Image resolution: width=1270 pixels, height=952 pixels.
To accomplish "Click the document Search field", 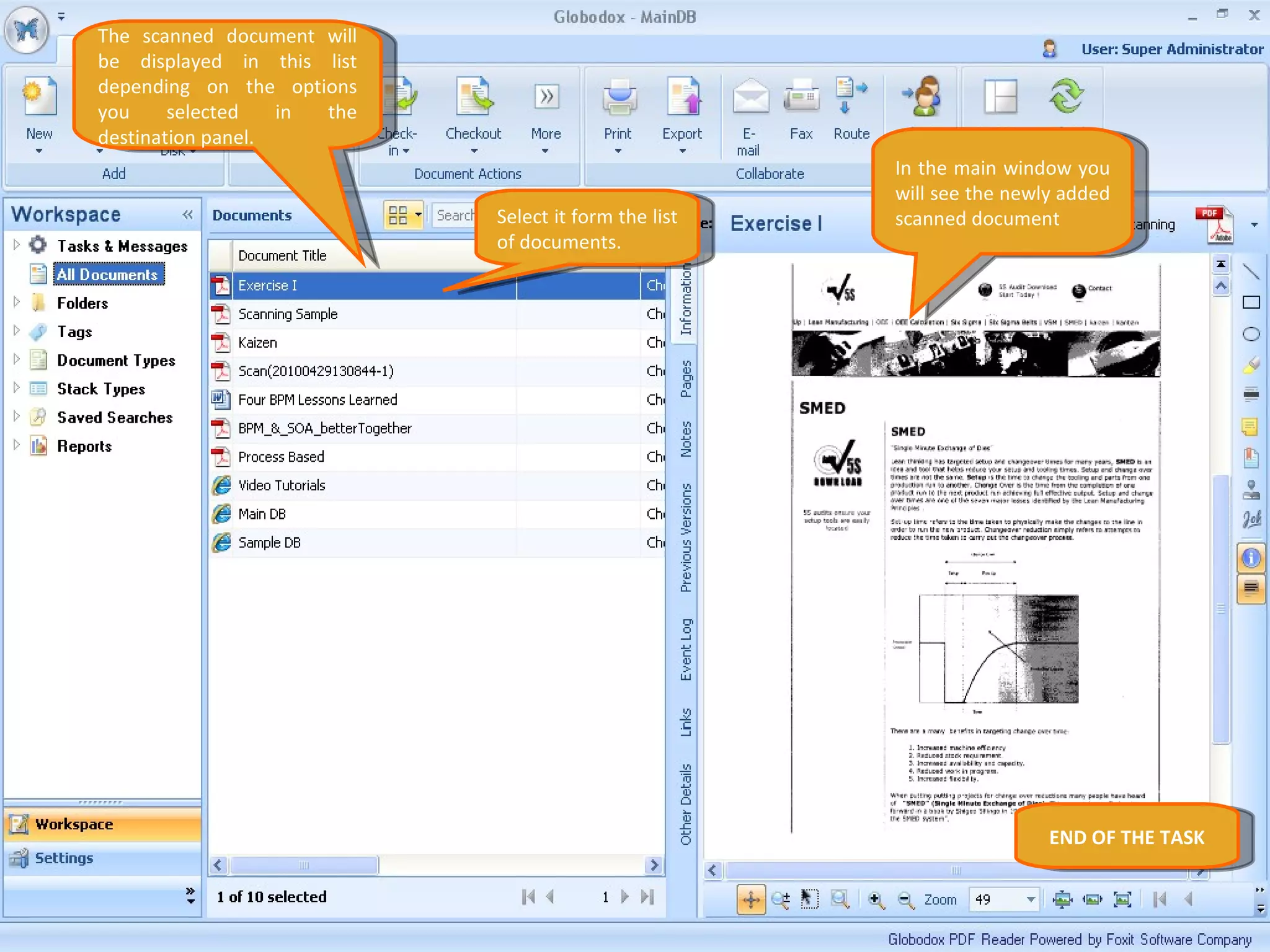I will coord(454,215).
